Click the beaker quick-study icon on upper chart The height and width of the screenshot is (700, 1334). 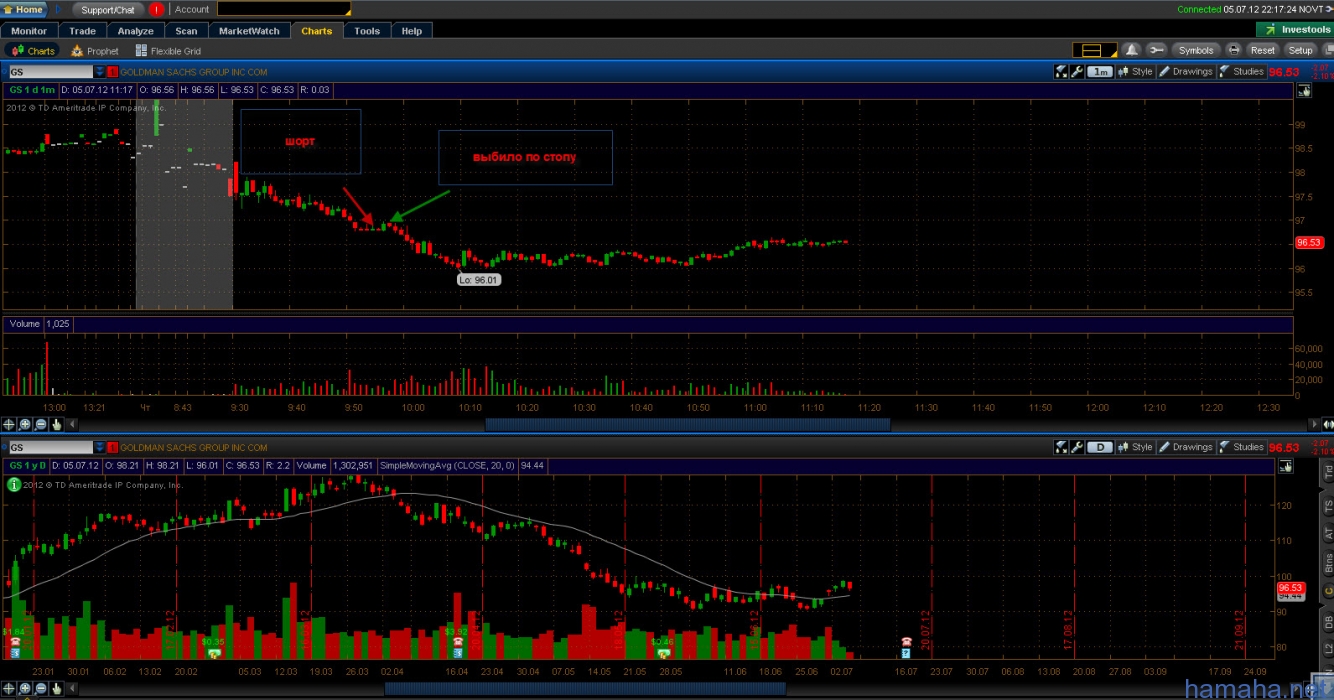coord(1061,72)
